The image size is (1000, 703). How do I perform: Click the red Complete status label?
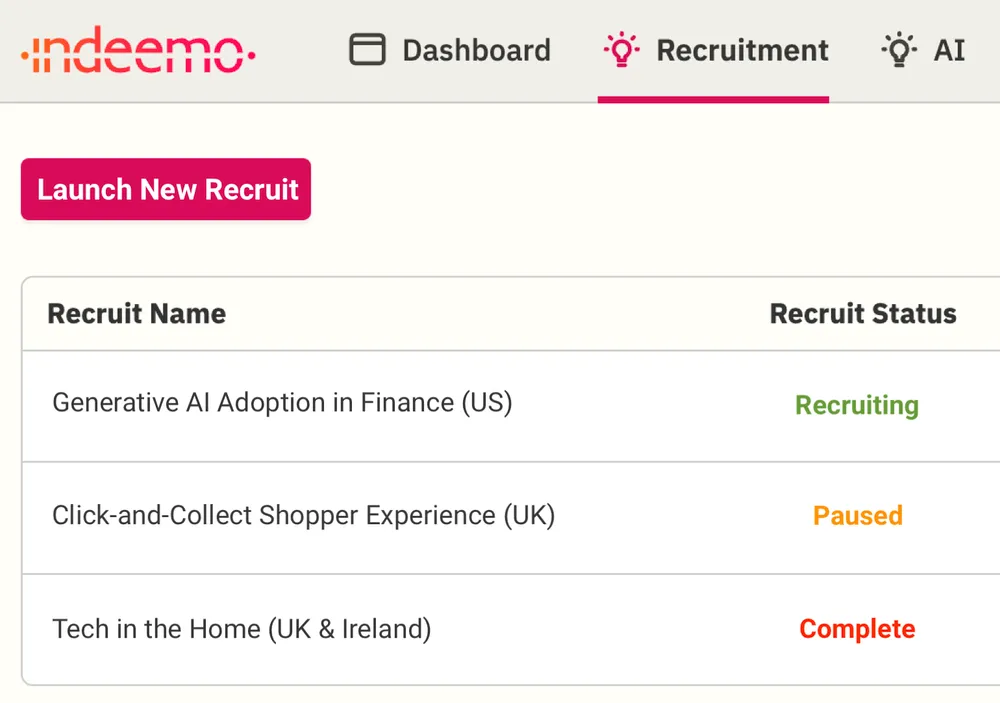coord(857,629)
